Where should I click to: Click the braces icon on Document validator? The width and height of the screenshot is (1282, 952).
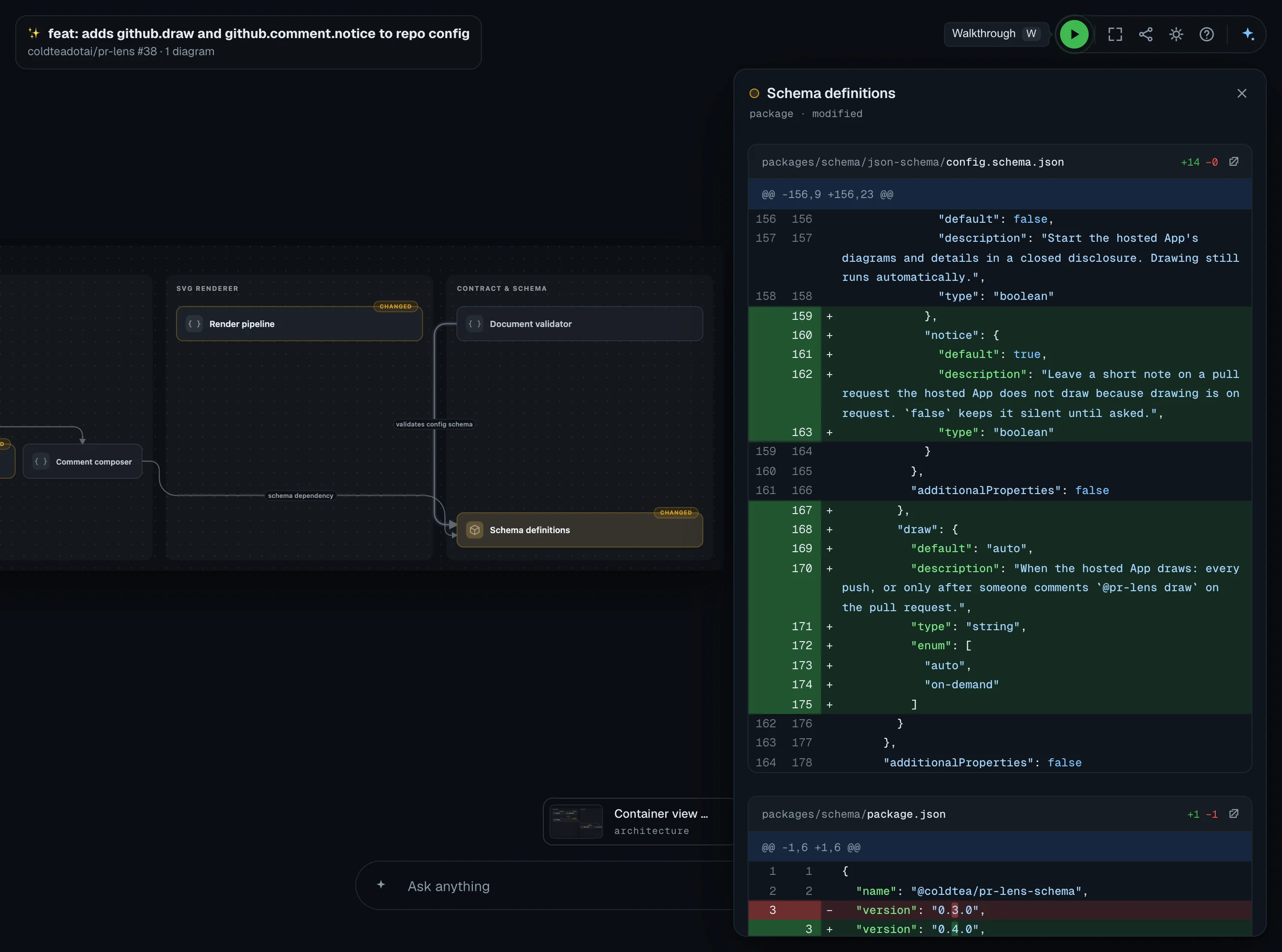pyautogui.click(x=474, y=324)
